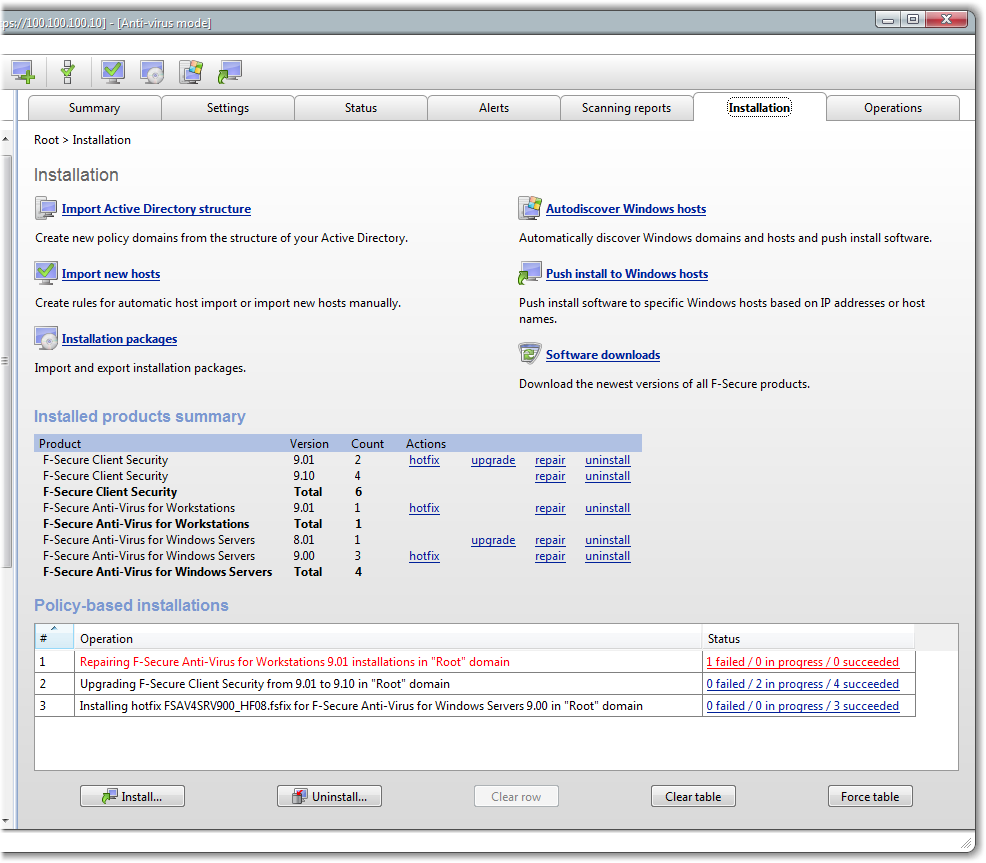The height and width of the screenshot is (863, 986).
Task: Click the Operation column header
Action: tap(387, 637)
